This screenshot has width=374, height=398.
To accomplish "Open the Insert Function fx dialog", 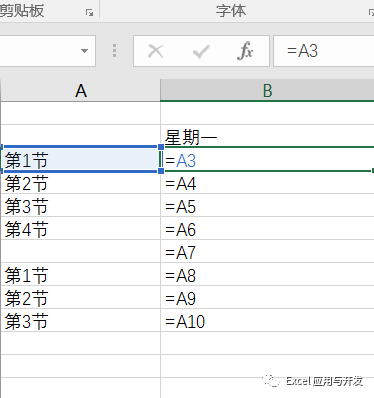I will tap(245, 51).
